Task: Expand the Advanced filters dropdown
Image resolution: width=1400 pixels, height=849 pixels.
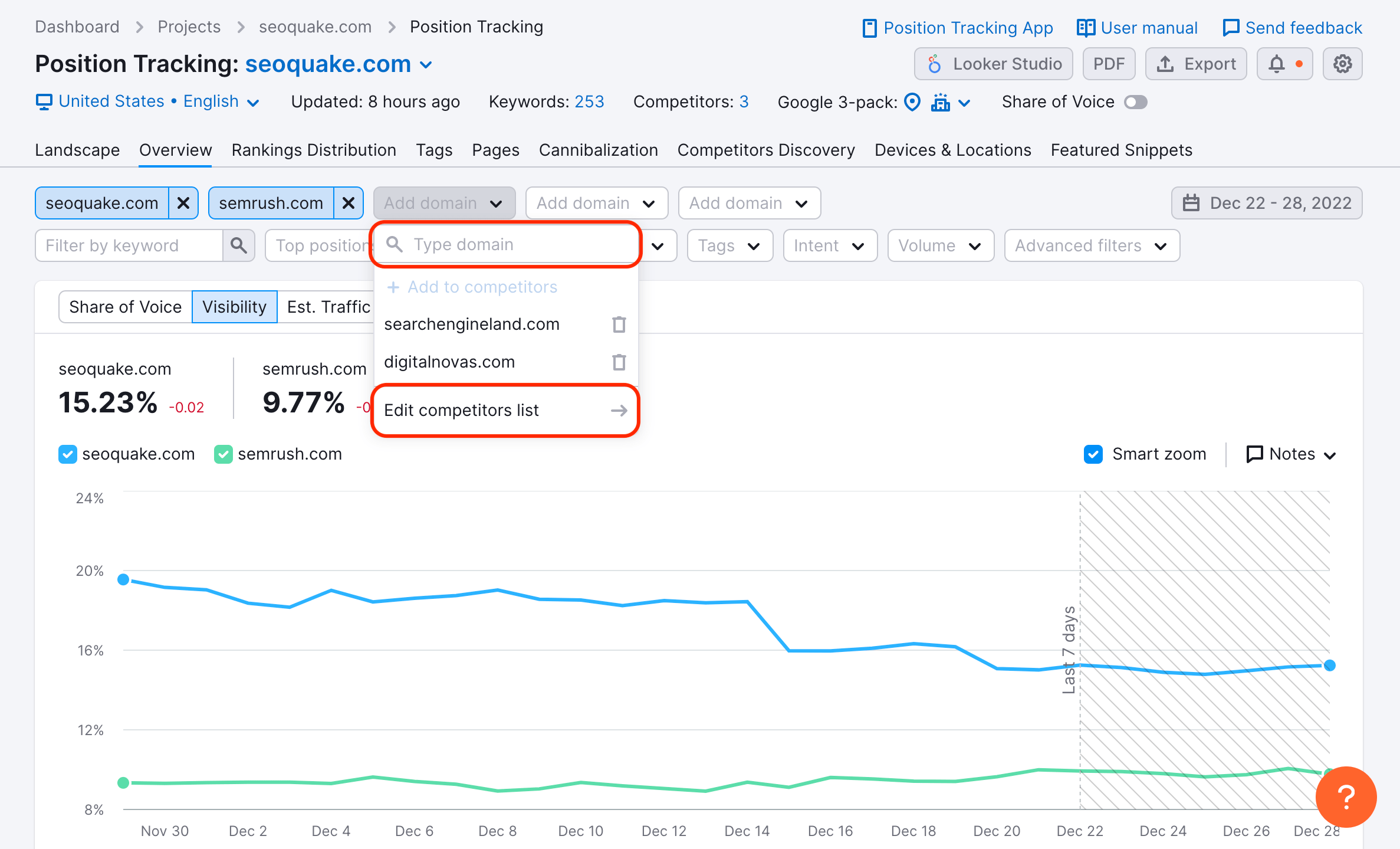Action: coord(1092,245)
